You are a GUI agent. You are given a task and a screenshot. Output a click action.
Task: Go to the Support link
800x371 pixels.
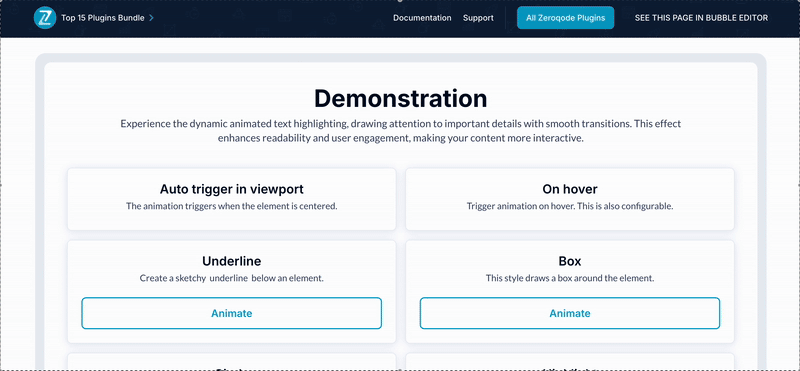coord(478,18)
